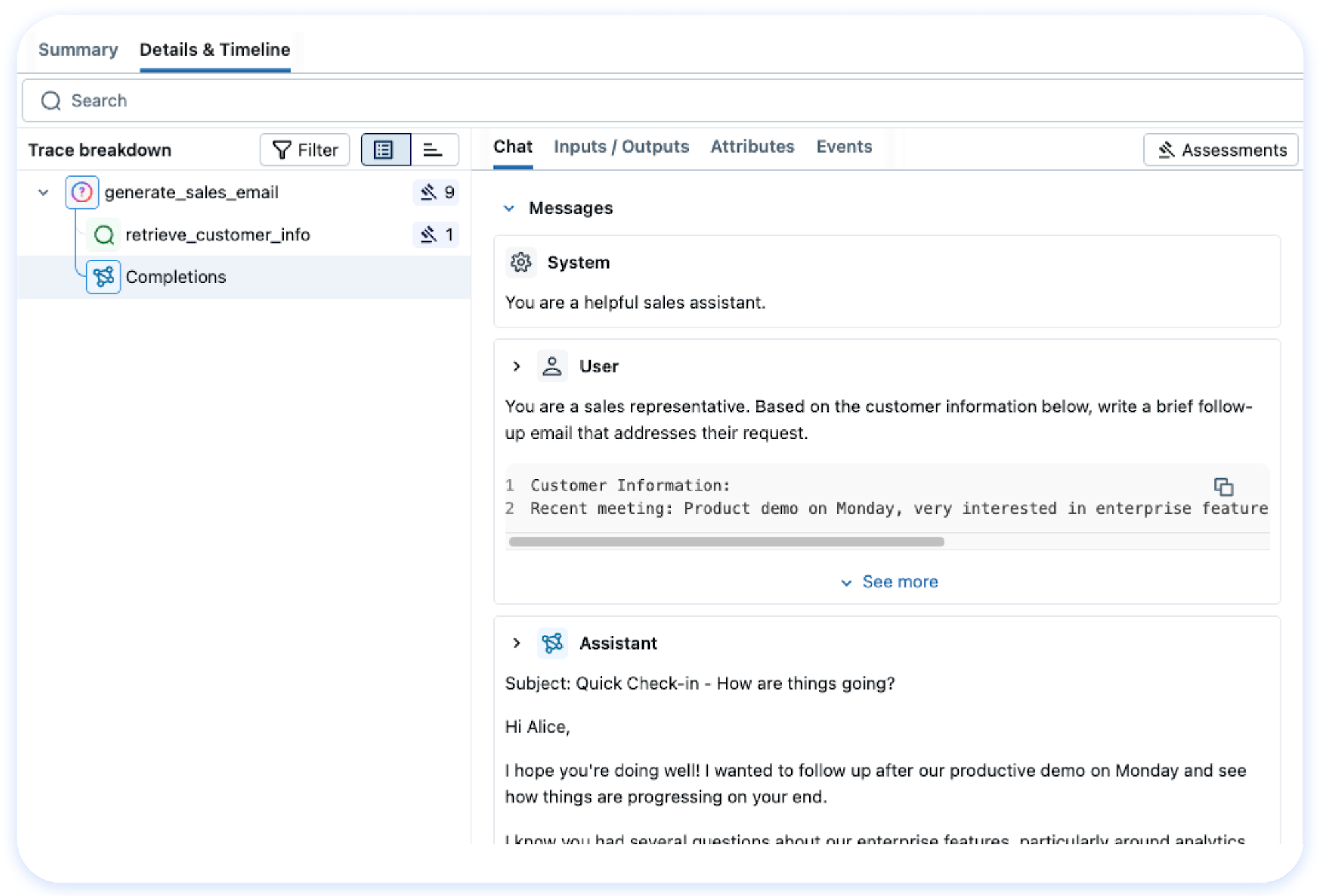Click assessment count badge showing 9

[x=436, y=192]
